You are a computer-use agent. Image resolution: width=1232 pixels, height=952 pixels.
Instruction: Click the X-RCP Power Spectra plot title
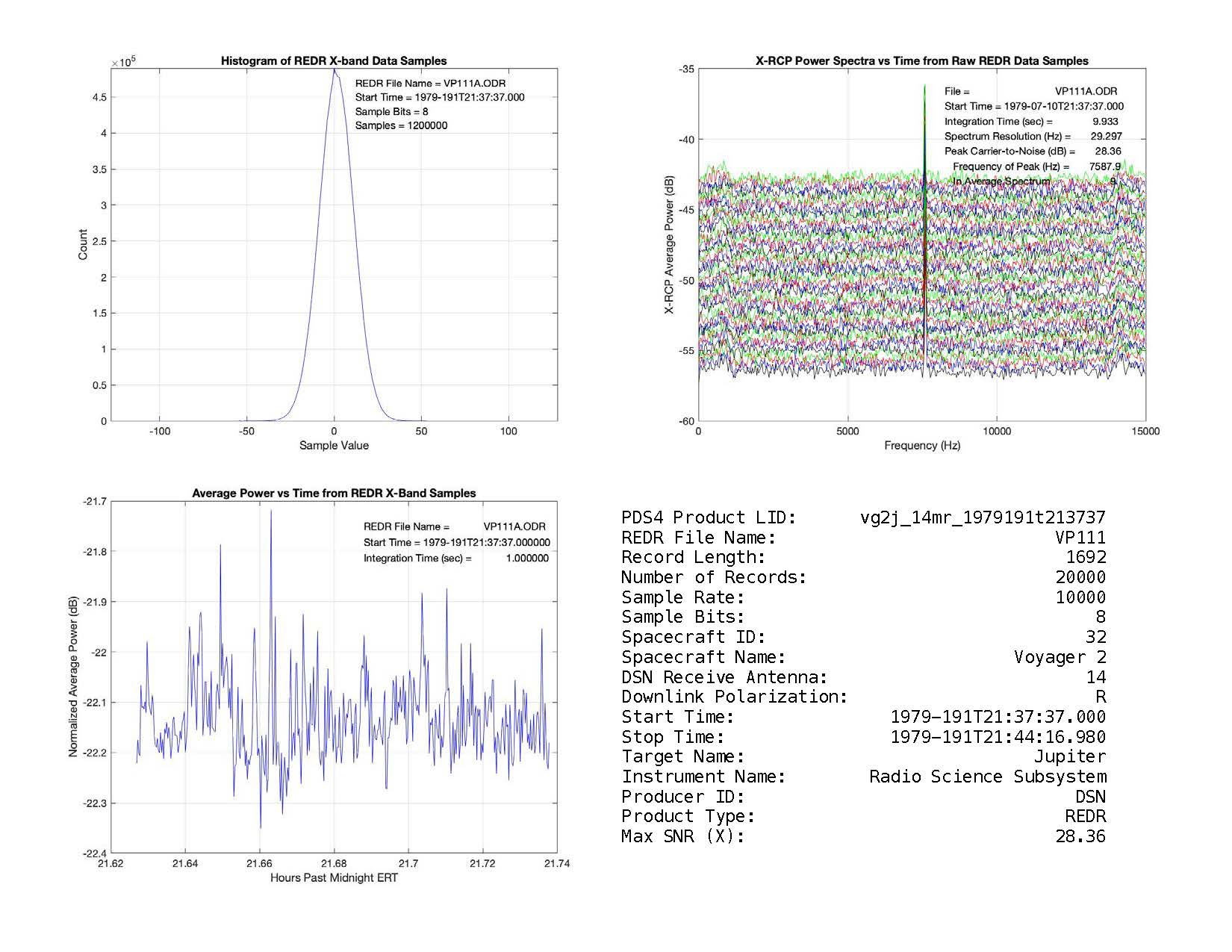tap(922, 61)
